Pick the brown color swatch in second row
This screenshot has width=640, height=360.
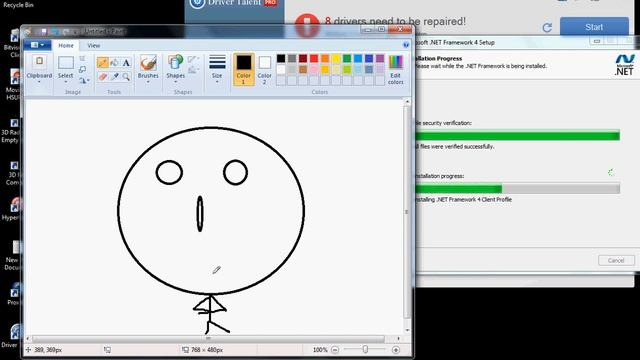pos(303,69)
